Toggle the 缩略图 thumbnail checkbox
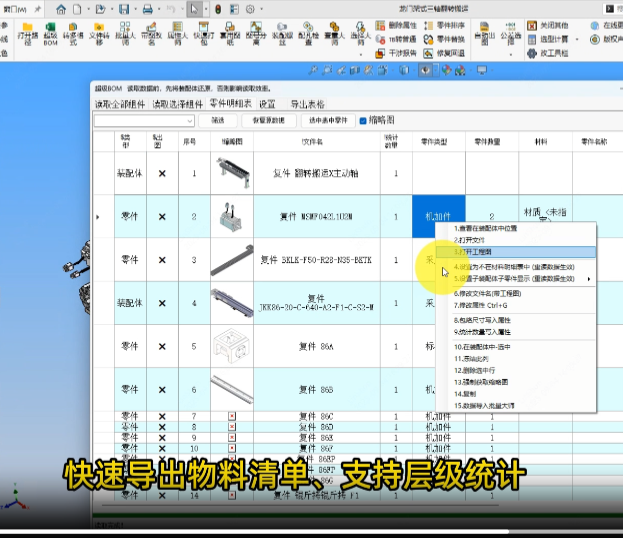 coord(363,121)
